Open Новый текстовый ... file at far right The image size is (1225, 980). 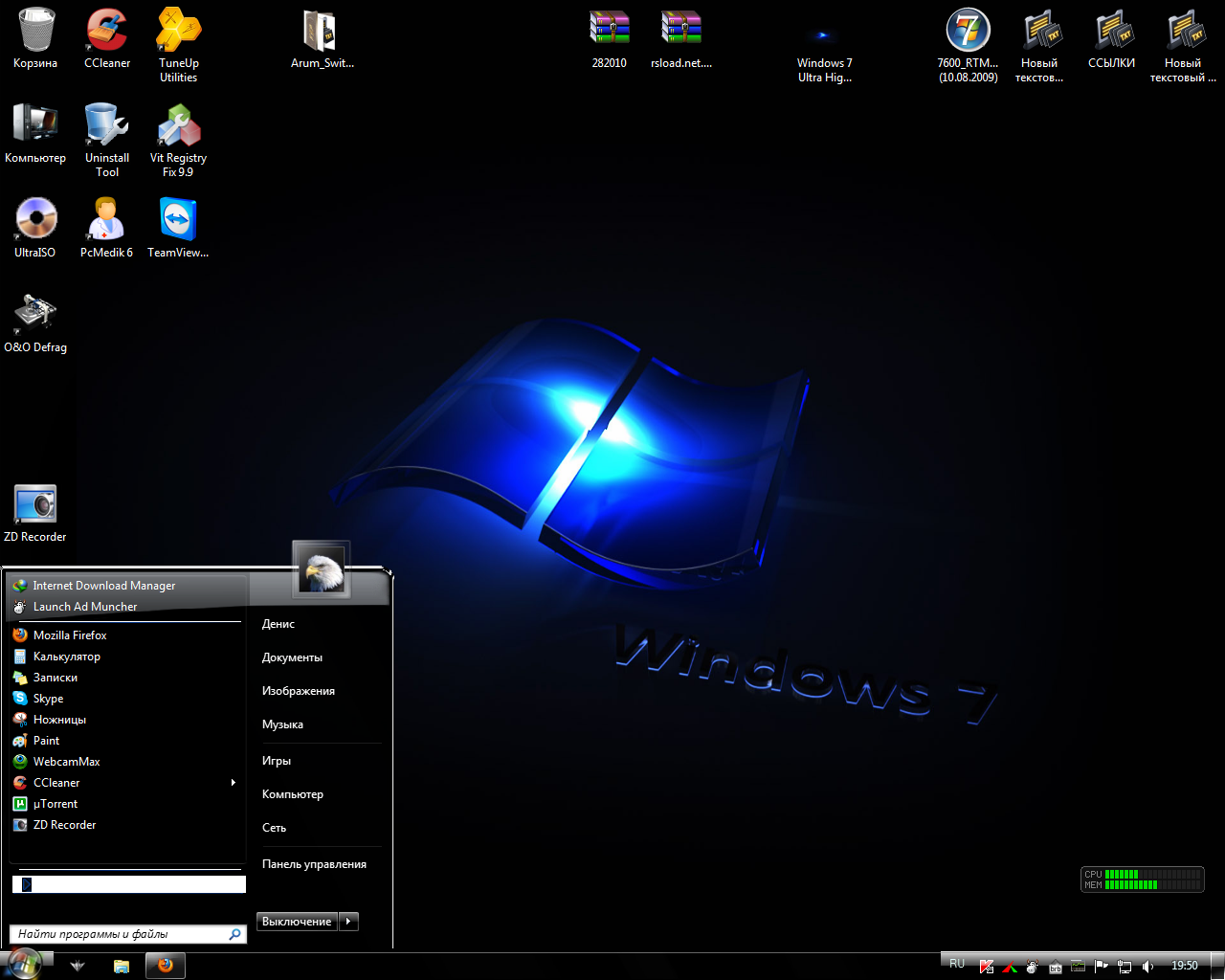tap(1184, 45)
